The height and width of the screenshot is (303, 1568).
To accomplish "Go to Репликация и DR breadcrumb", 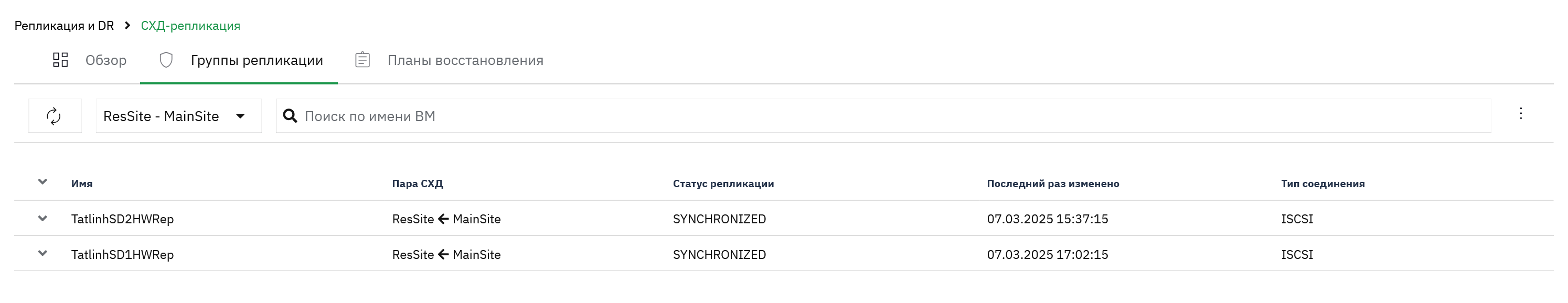I will click(64, 26).
